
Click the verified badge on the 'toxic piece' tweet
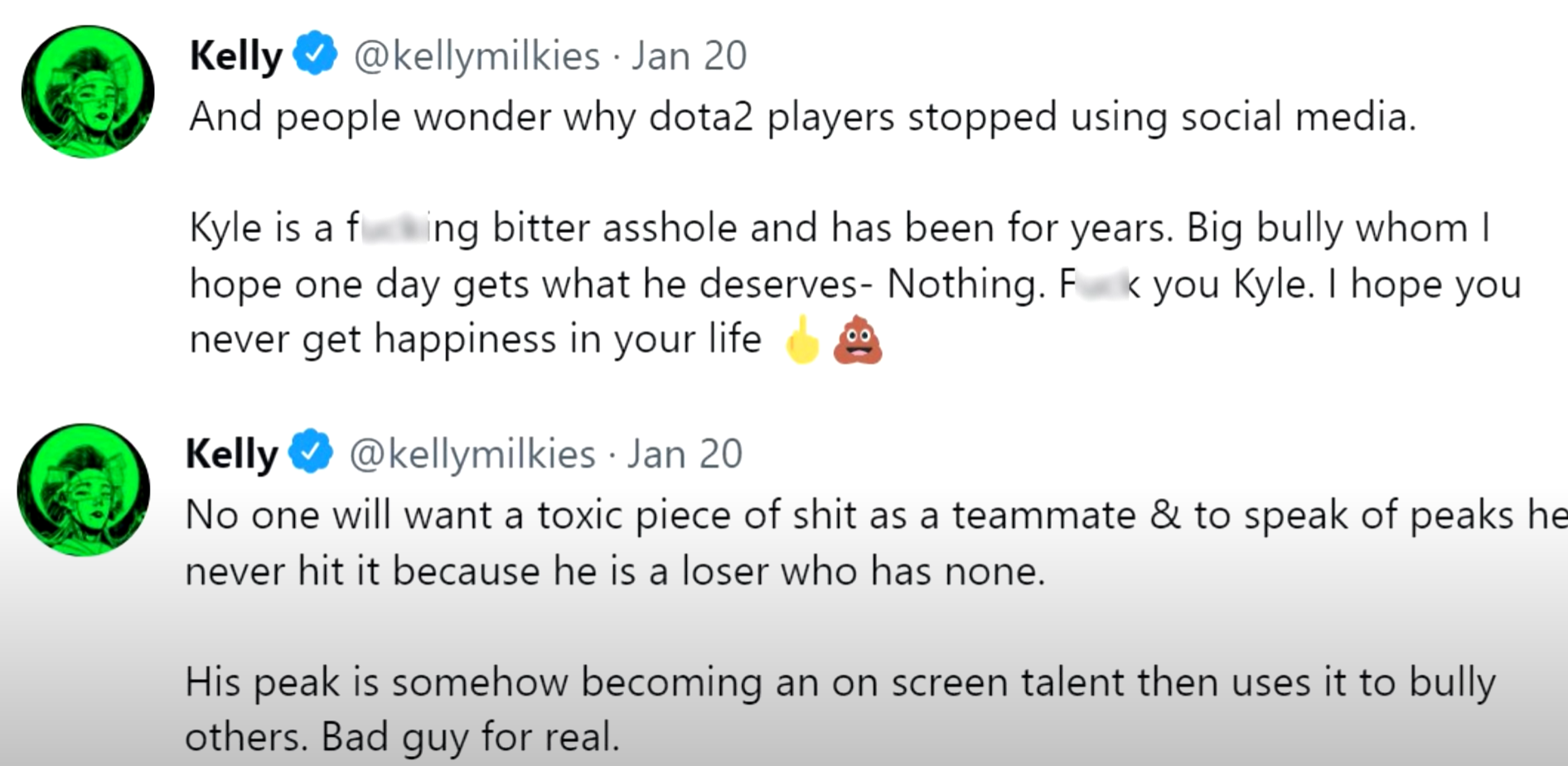click(311, 452)
